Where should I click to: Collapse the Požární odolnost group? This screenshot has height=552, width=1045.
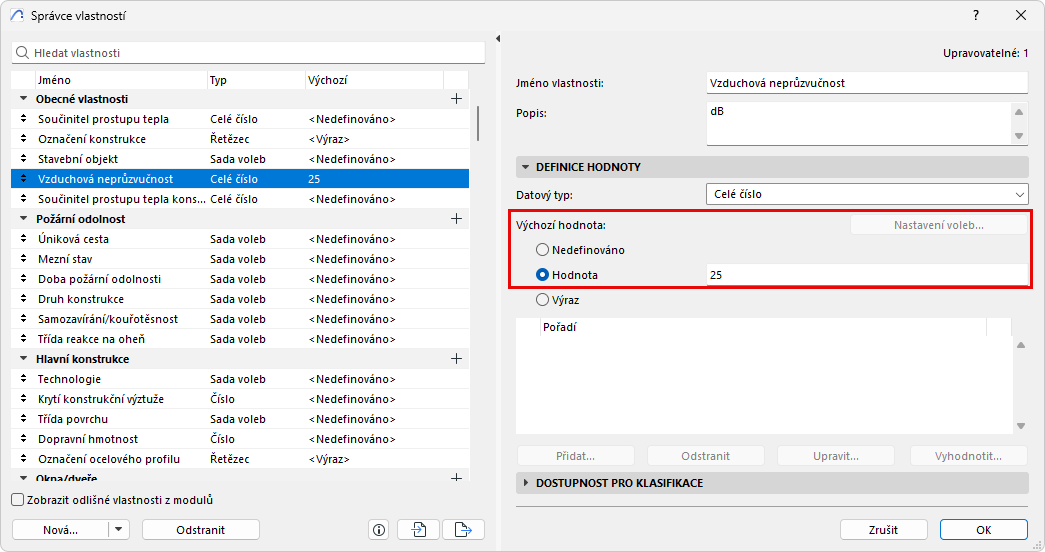(24, 219)
